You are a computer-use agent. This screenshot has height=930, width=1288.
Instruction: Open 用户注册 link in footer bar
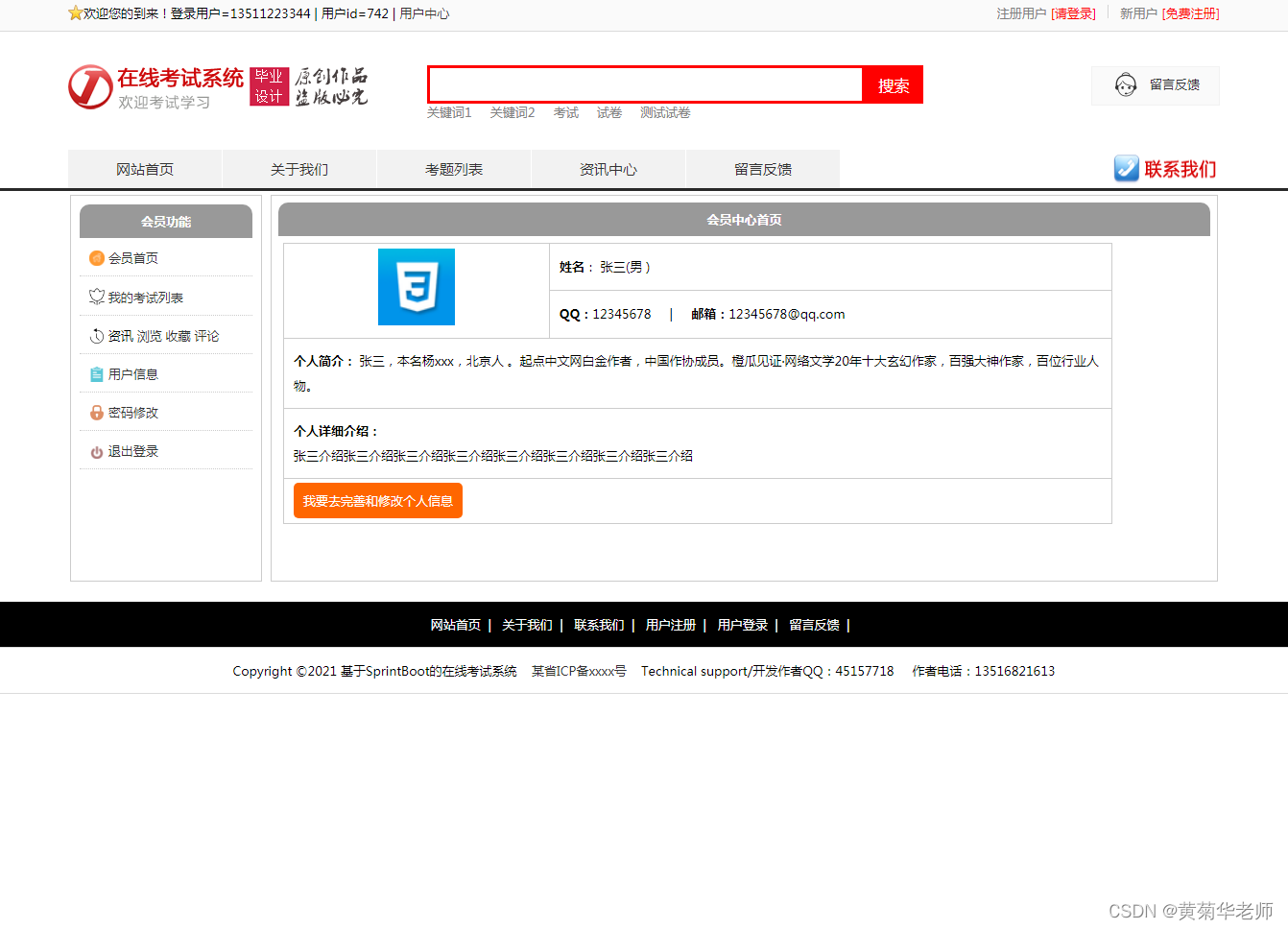pyautogui.click(x=670, y=625)
